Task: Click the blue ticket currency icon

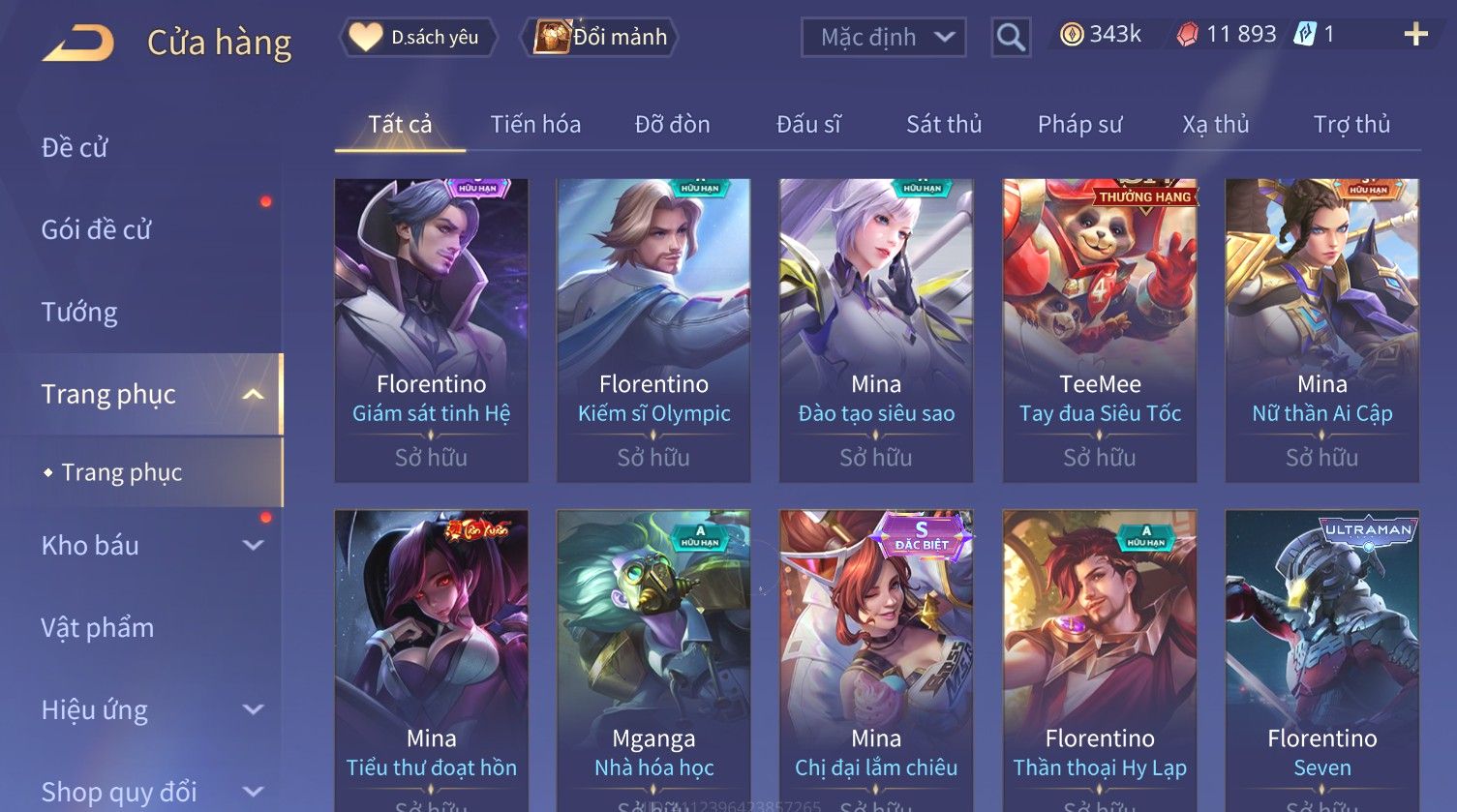Action: pos(1305,35)
